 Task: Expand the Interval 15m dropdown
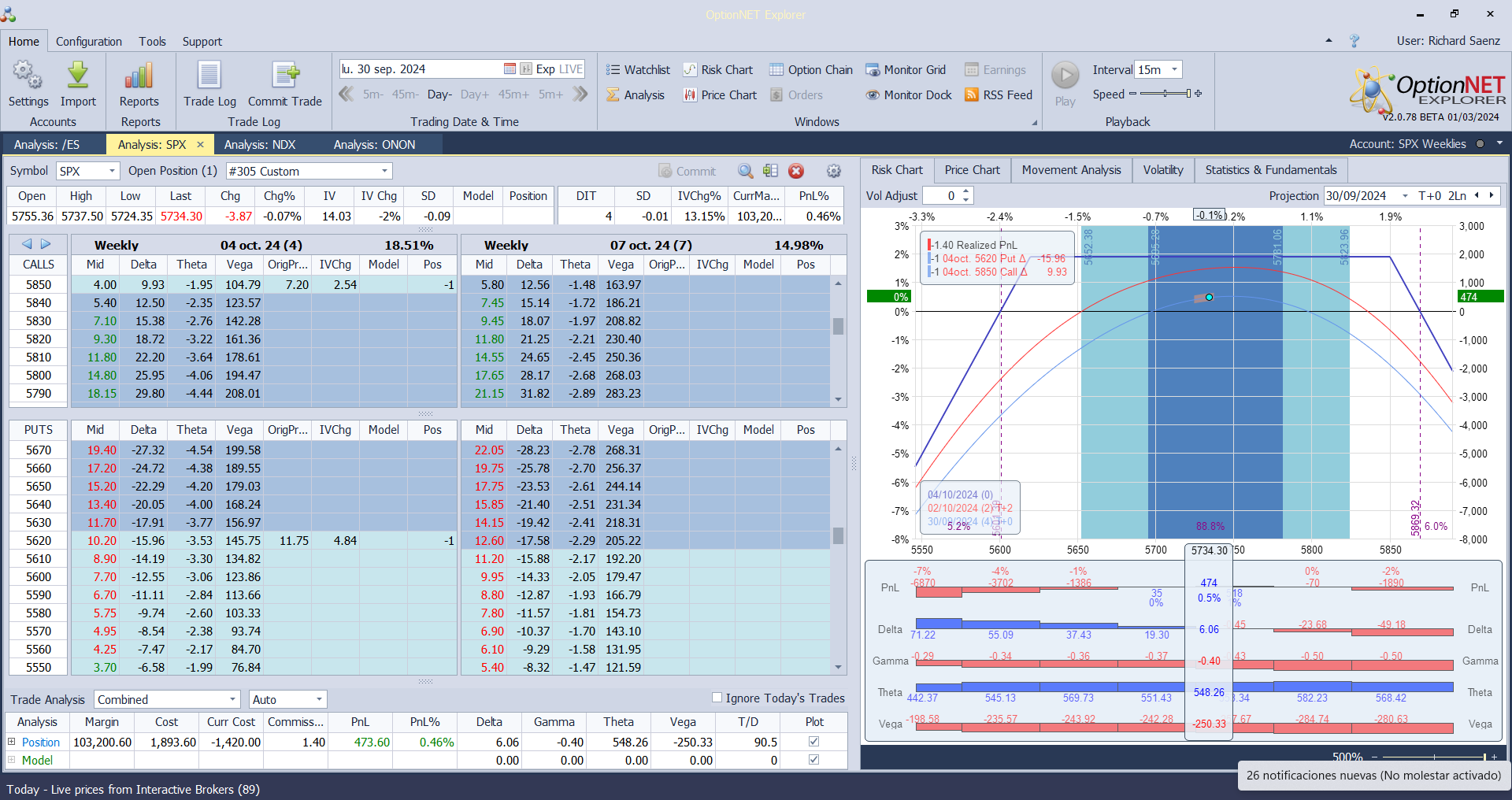click(1174, 70)
